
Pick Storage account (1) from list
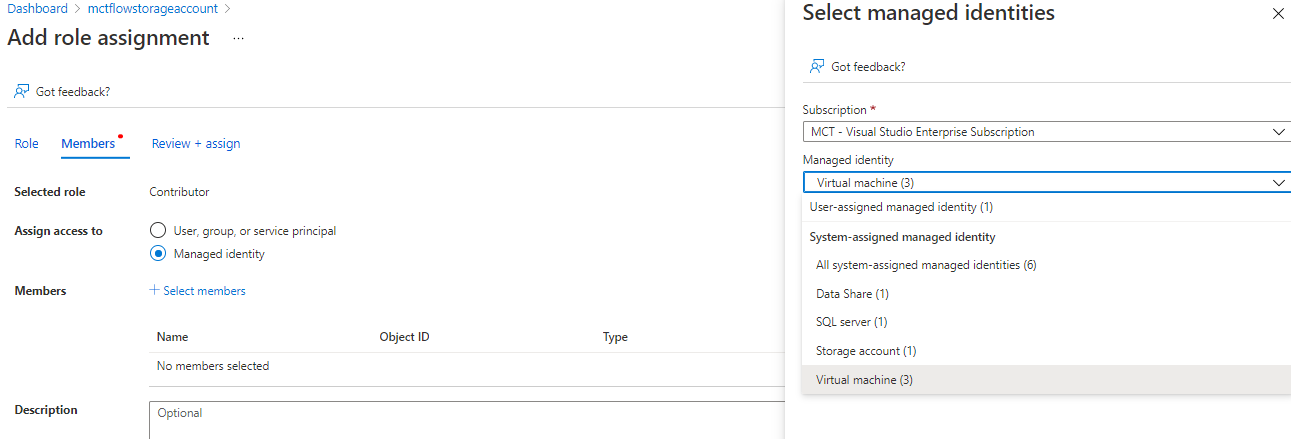(866, 351)
